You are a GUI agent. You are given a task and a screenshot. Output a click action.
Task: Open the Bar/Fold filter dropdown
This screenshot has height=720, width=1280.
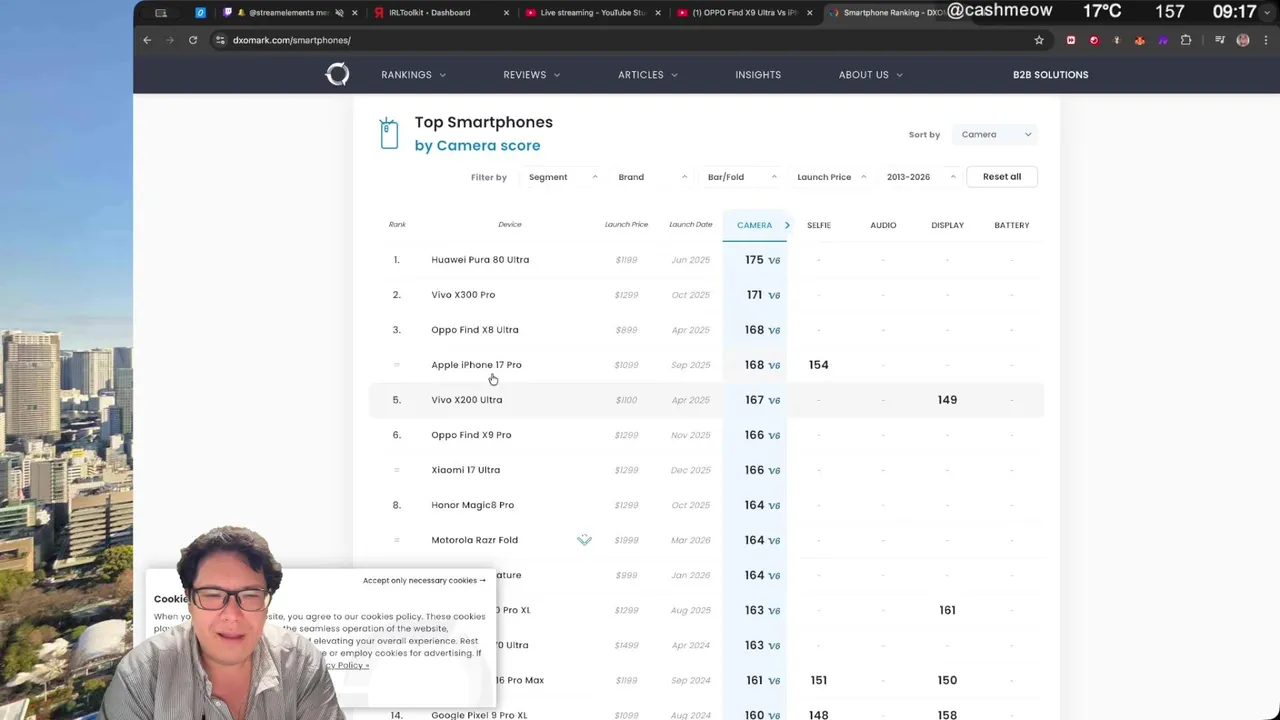pos(742,177)
